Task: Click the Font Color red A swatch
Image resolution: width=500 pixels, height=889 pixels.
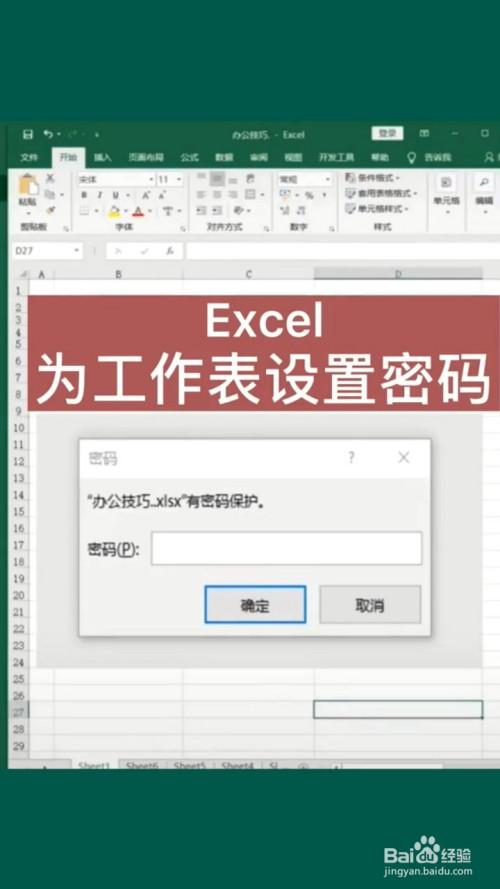Action: [x=138, y=211]
